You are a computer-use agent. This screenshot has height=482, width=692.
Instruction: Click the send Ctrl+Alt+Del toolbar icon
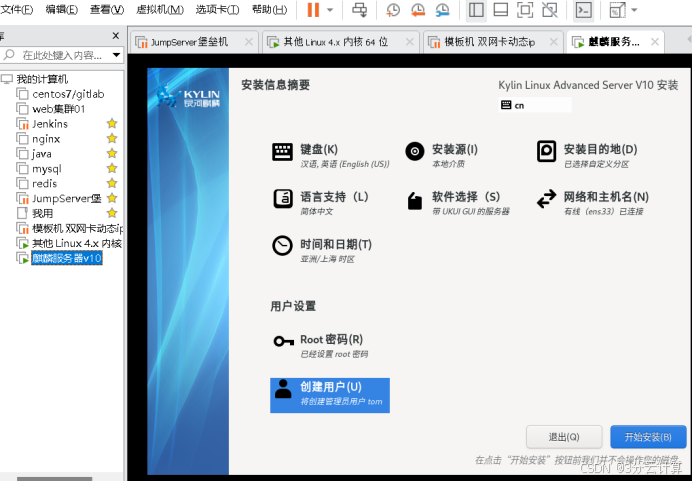(x=359, y=10)
